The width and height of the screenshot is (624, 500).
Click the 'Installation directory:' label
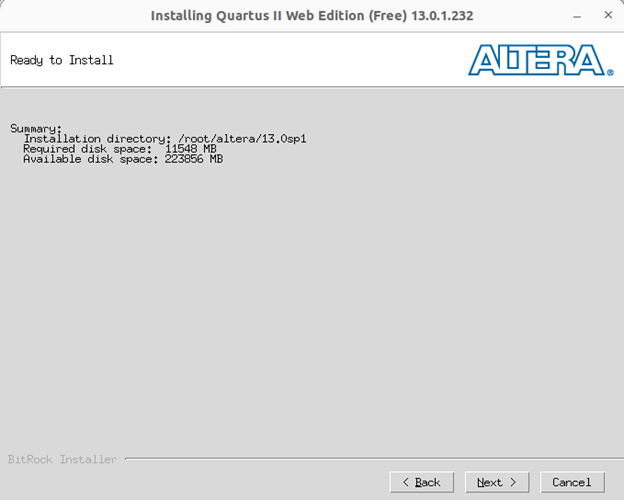coord(98,139)
